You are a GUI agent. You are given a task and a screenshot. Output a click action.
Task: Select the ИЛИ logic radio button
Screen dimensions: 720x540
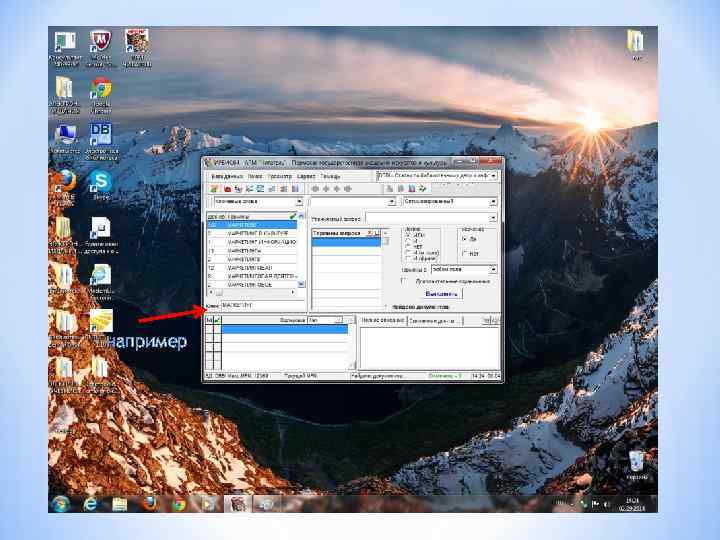click(408, 235)
